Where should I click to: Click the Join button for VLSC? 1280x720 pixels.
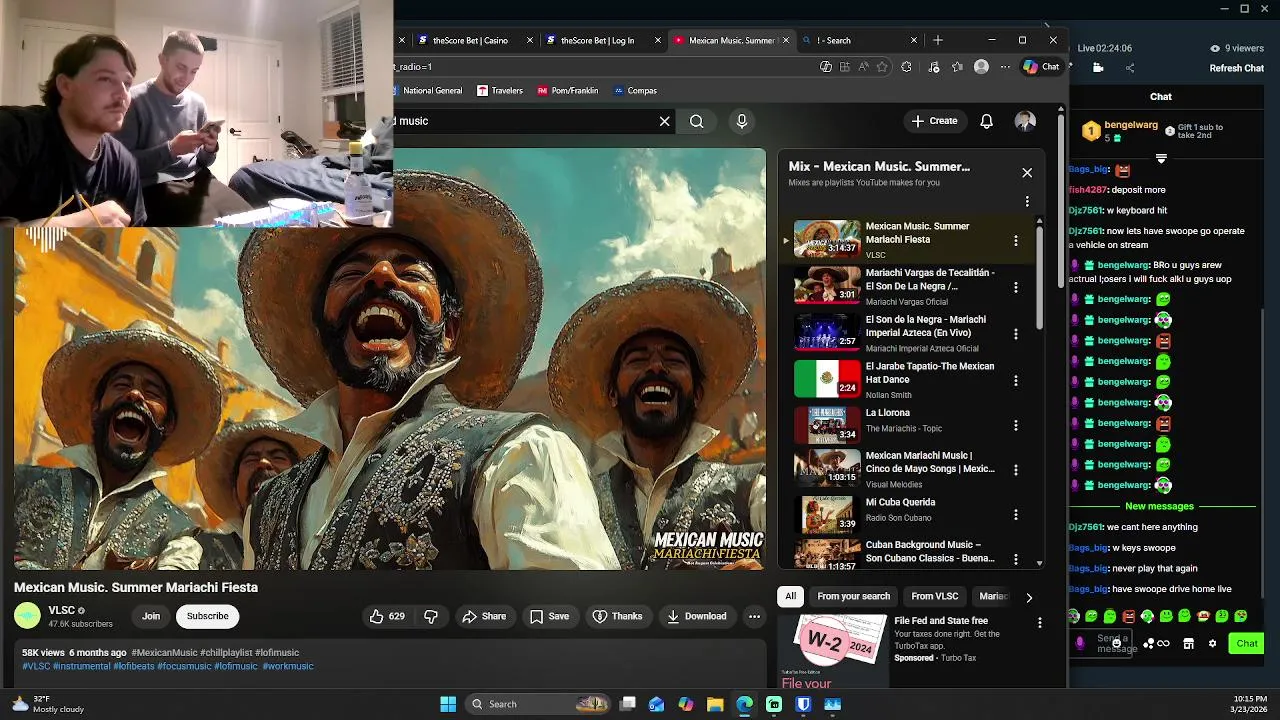151,616
